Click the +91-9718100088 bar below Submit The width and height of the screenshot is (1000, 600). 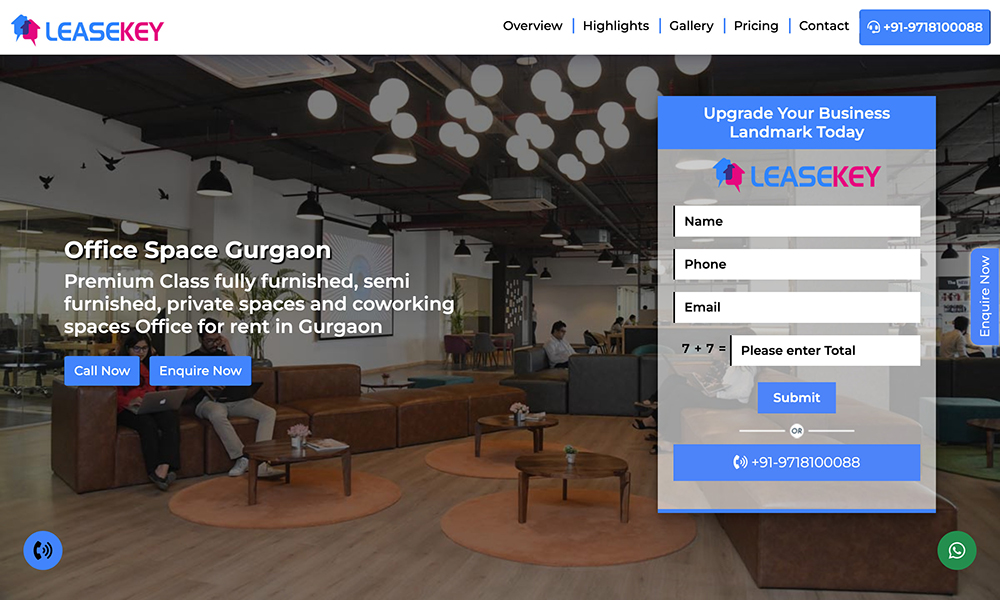click(797, 462)
